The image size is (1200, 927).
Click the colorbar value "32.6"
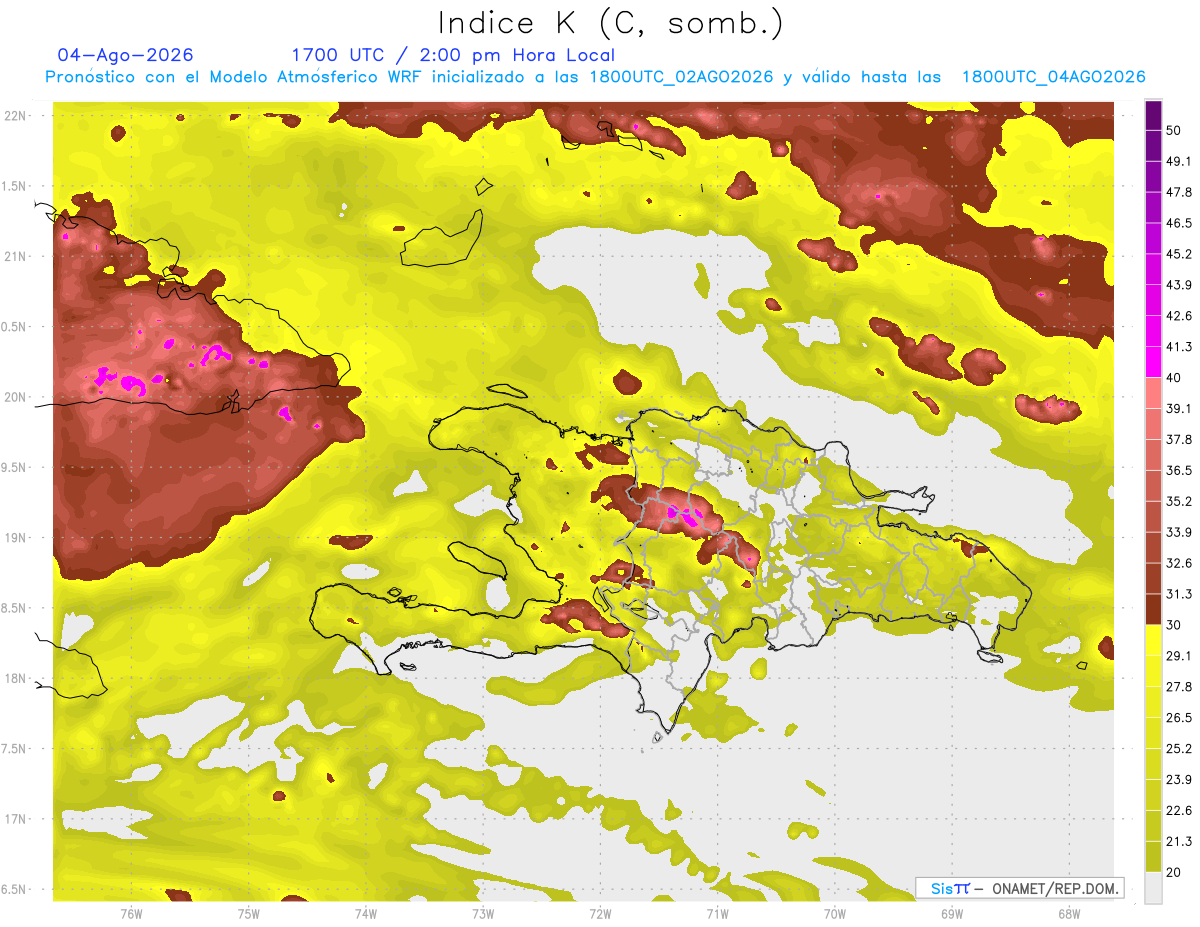click(x=1178, y=563)
